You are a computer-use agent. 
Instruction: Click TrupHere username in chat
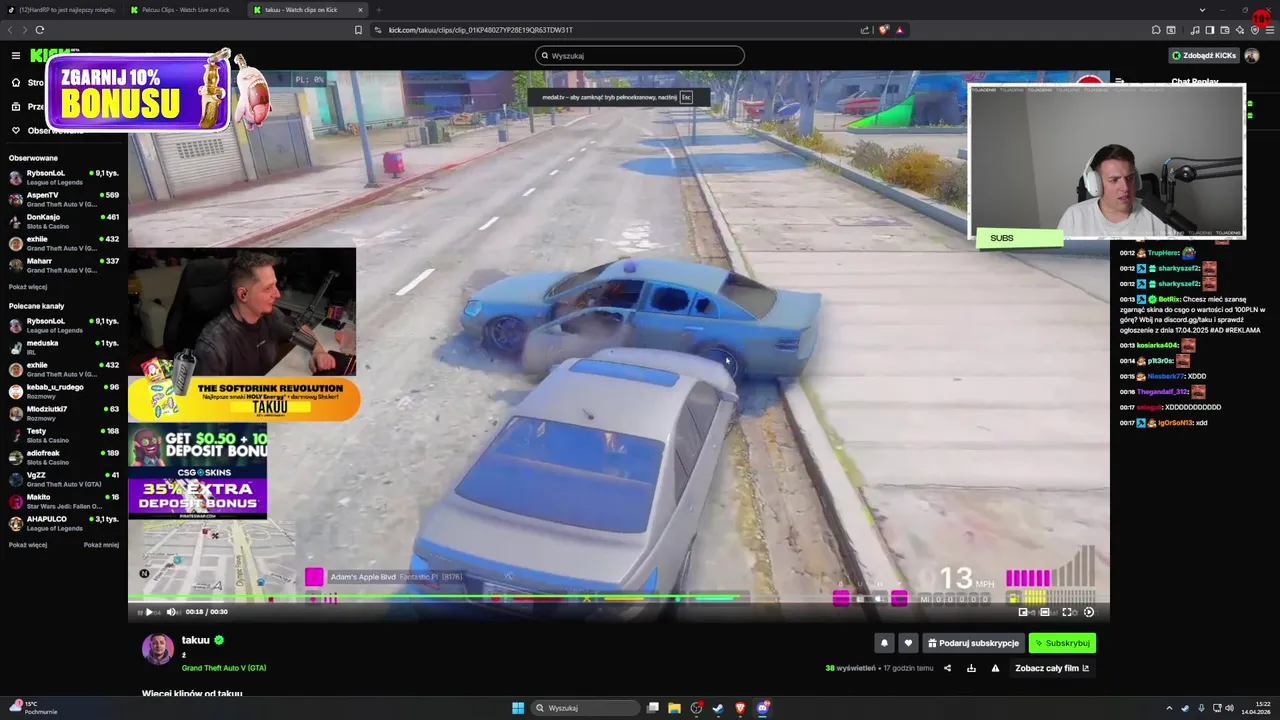[1163, 253]
